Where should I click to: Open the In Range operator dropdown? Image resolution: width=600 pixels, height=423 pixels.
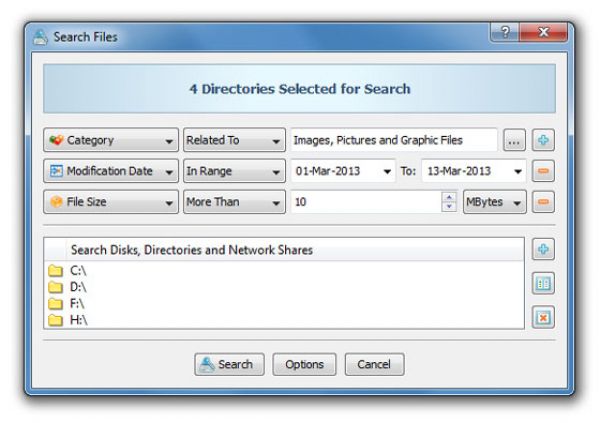click(234, 171)
